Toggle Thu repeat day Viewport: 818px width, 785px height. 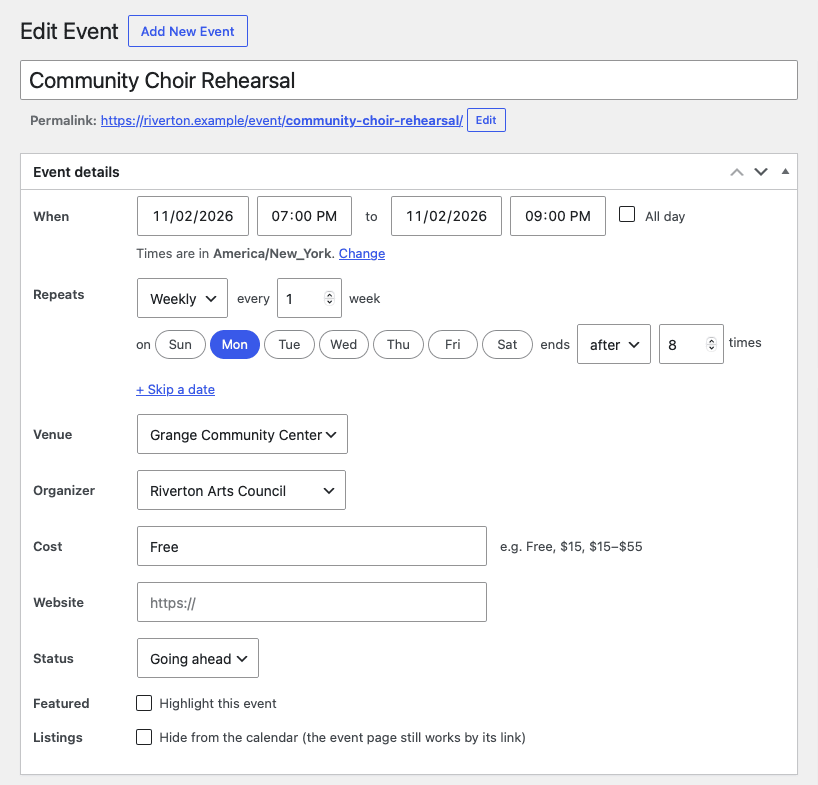[x=398, y=344]
